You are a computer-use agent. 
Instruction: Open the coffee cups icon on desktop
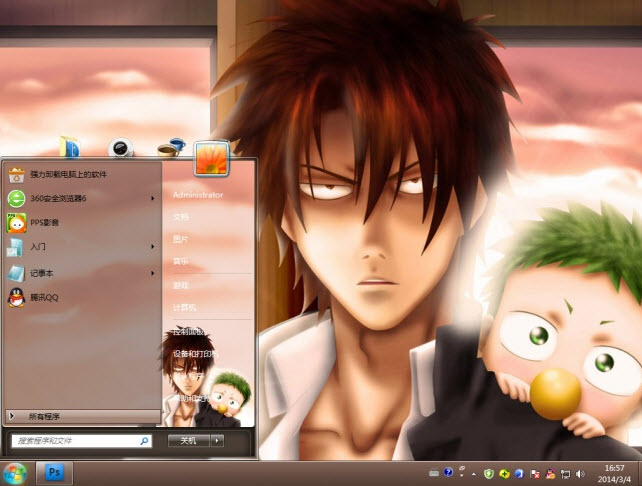(171, 147)
